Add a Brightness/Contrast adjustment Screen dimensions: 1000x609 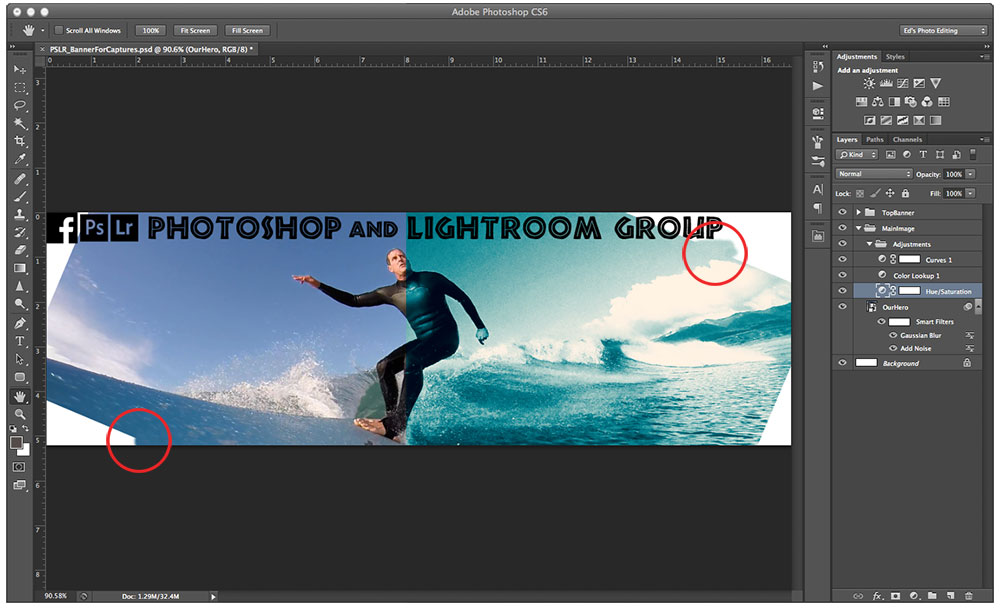[869, 84]
